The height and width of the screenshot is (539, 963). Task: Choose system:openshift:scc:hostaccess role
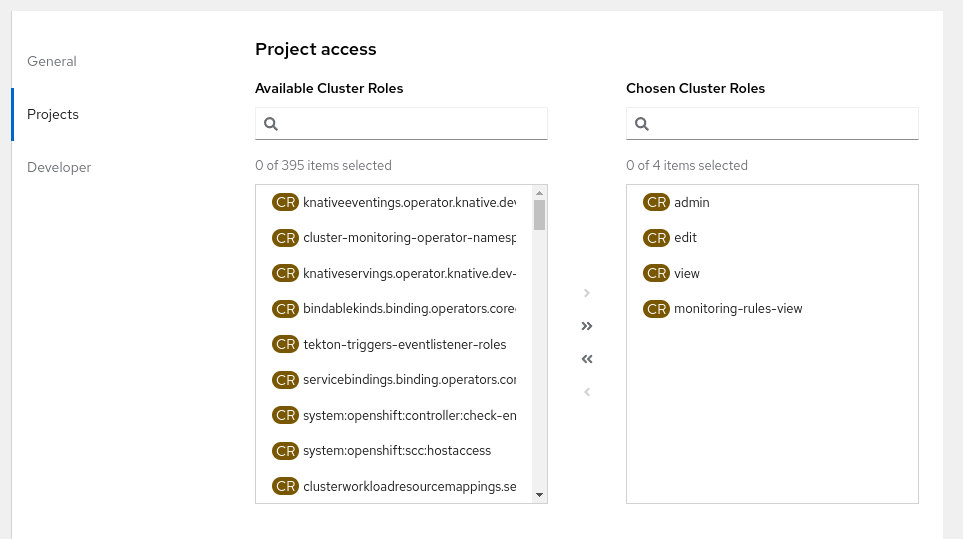pos(396,451)
